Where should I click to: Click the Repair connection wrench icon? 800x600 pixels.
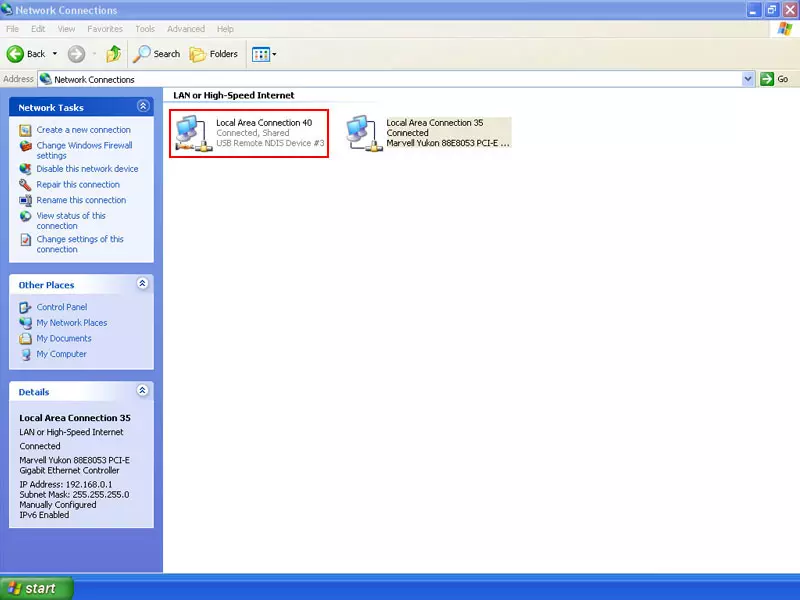point(25,185)
